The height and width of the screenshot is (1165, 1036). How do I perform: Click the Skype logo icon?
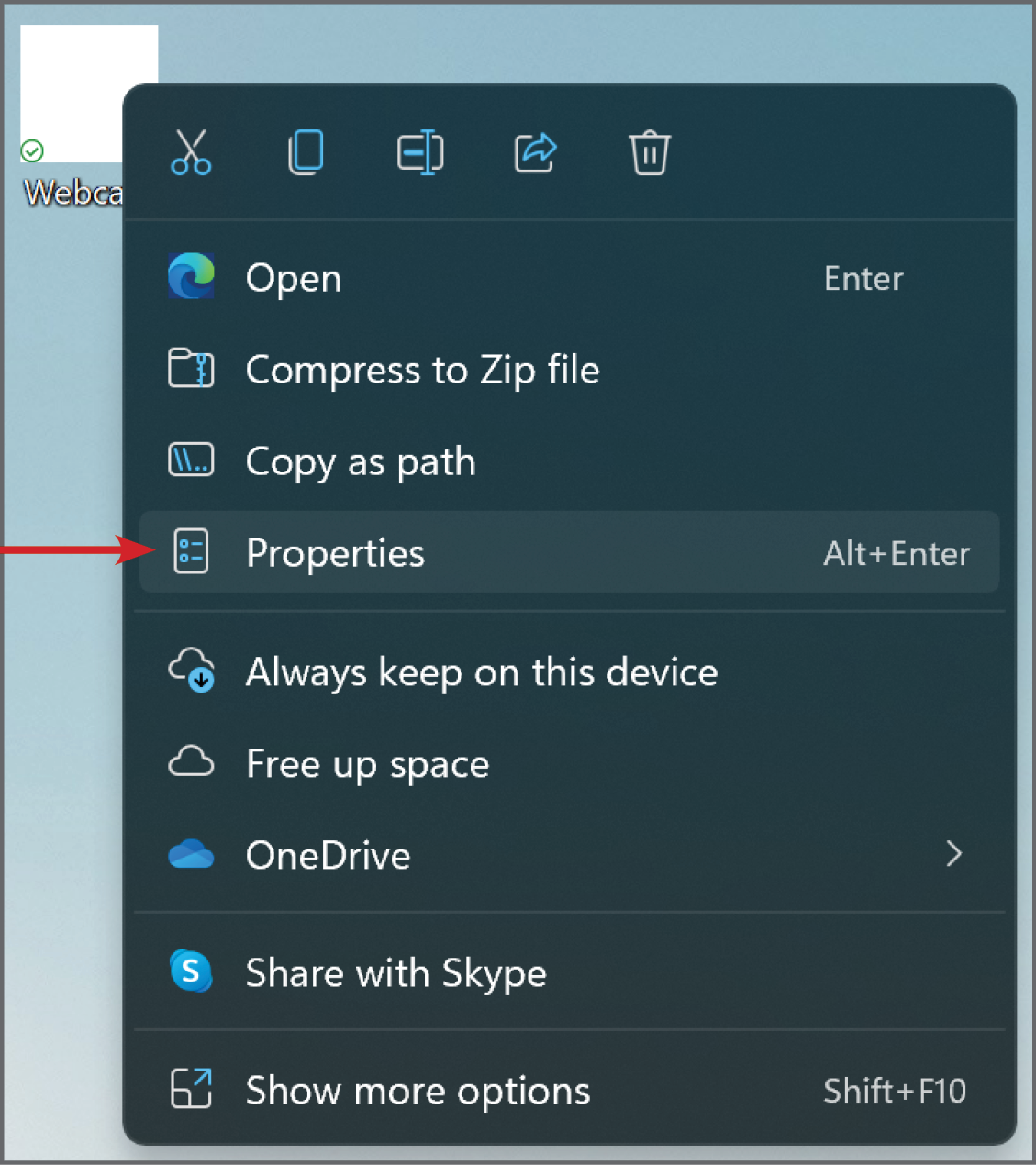(191, 971)
